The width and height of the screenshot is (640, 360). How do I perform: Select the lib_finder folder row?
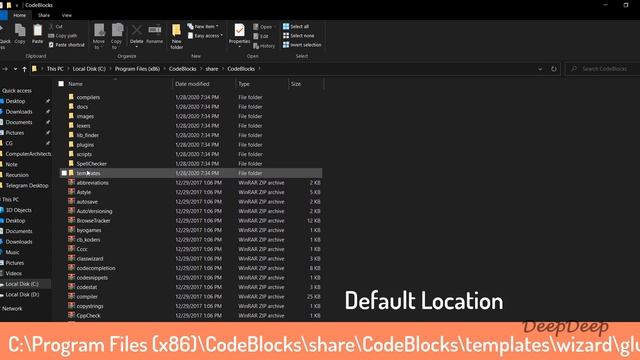coord(191,135)
